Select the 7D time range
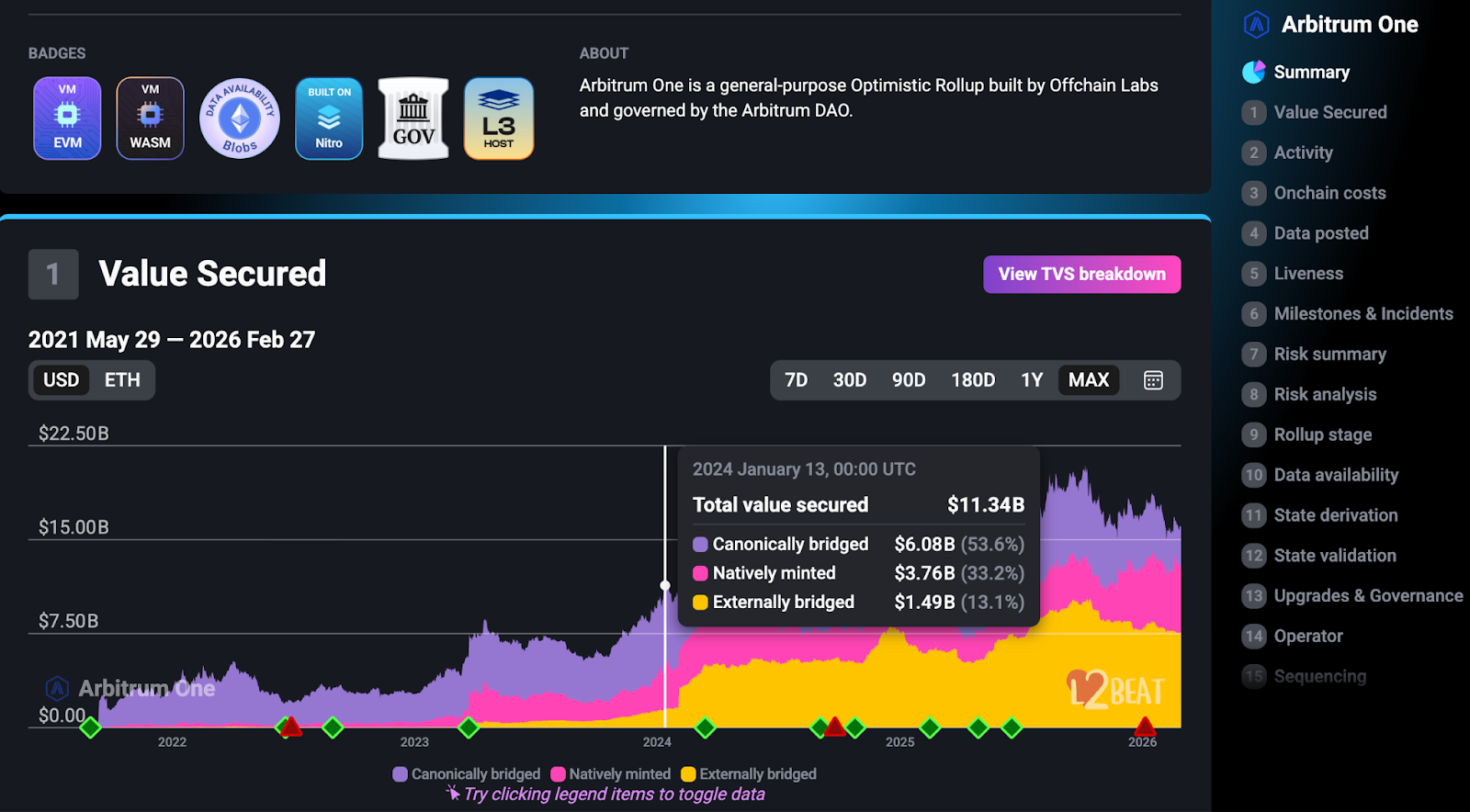This screenshot has width=1470, height=812. click(796, 380)
